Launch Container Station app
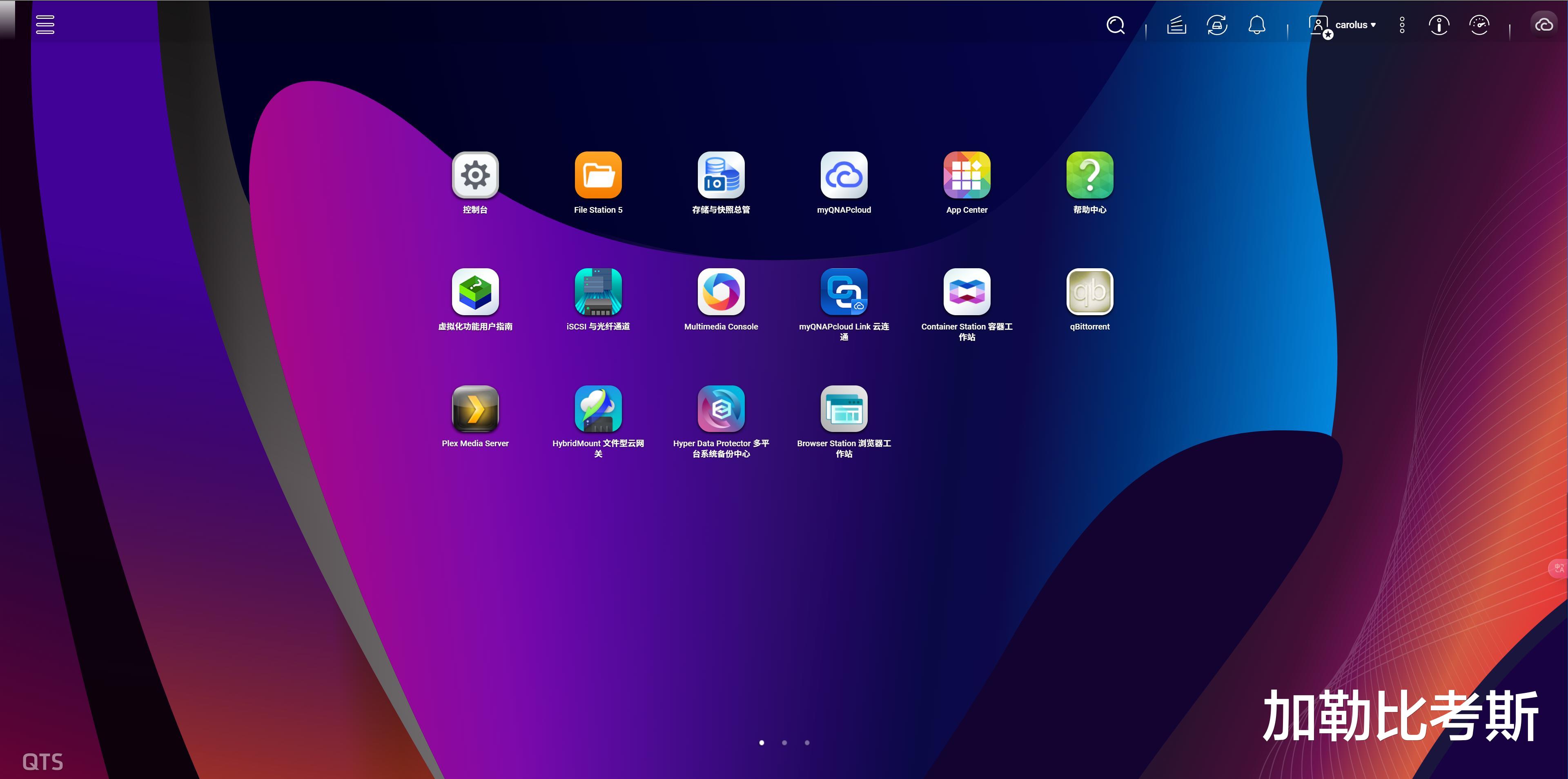1568x779 pixels. 967,292
